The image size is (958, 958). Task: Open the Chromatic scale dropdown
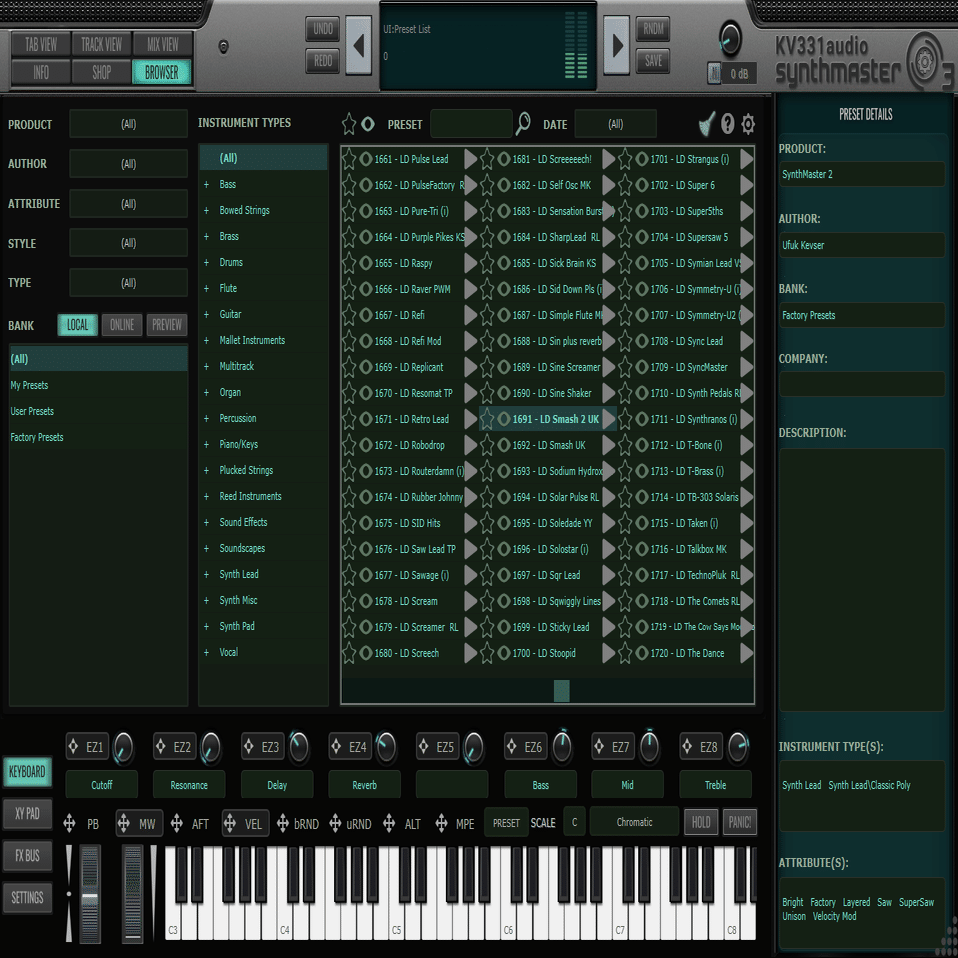634,822
